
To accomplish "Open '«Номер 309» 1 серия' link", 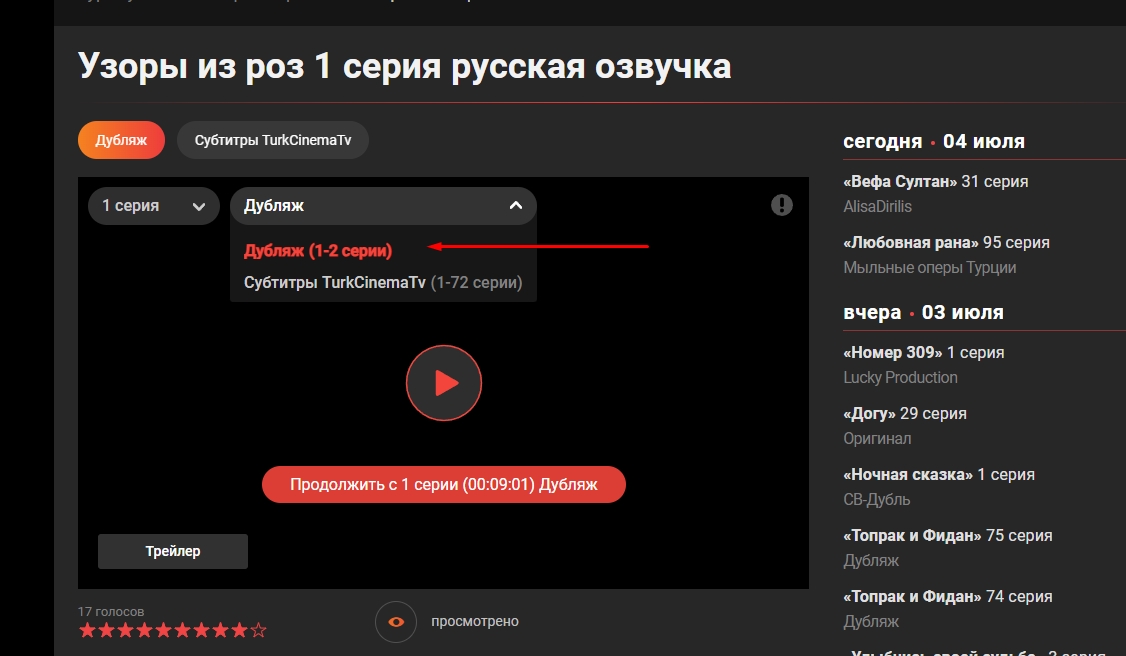I will [923, 352].
